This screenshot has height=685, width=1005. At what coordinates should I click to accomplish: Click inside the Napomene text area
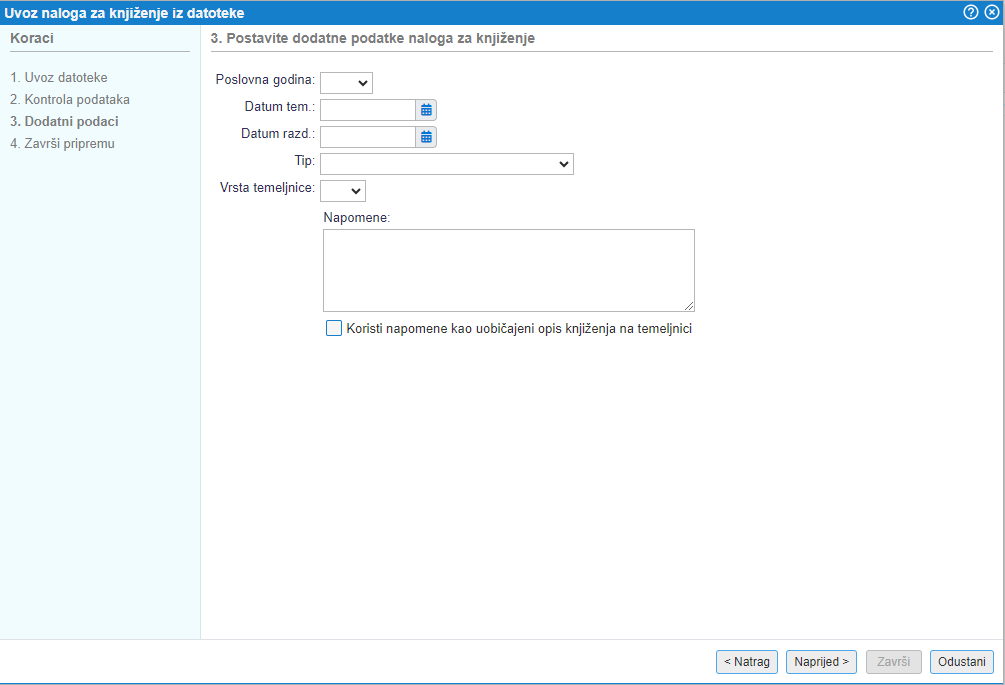click(509, 270)
